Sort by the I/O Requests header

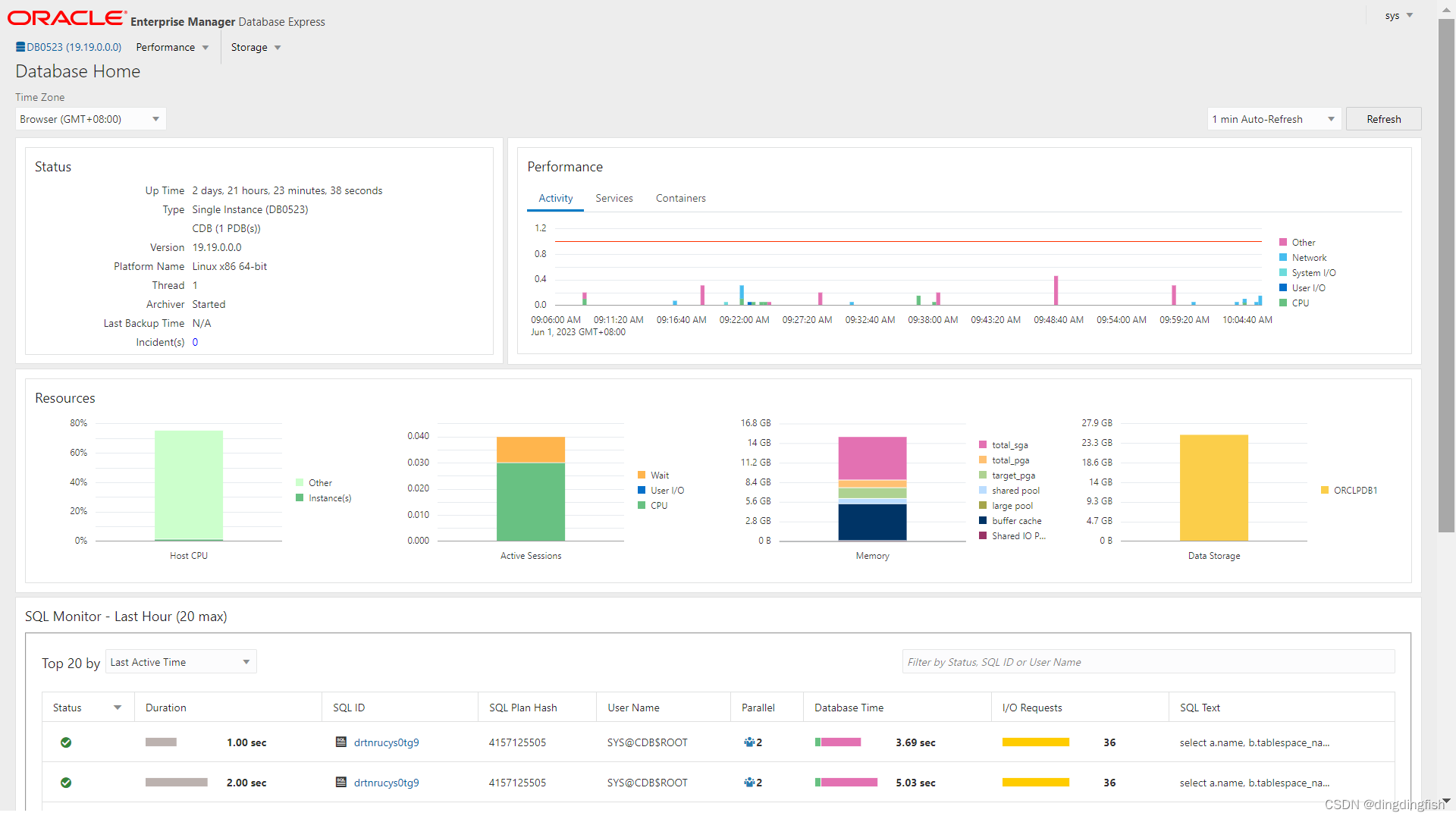pos(1080,708)
